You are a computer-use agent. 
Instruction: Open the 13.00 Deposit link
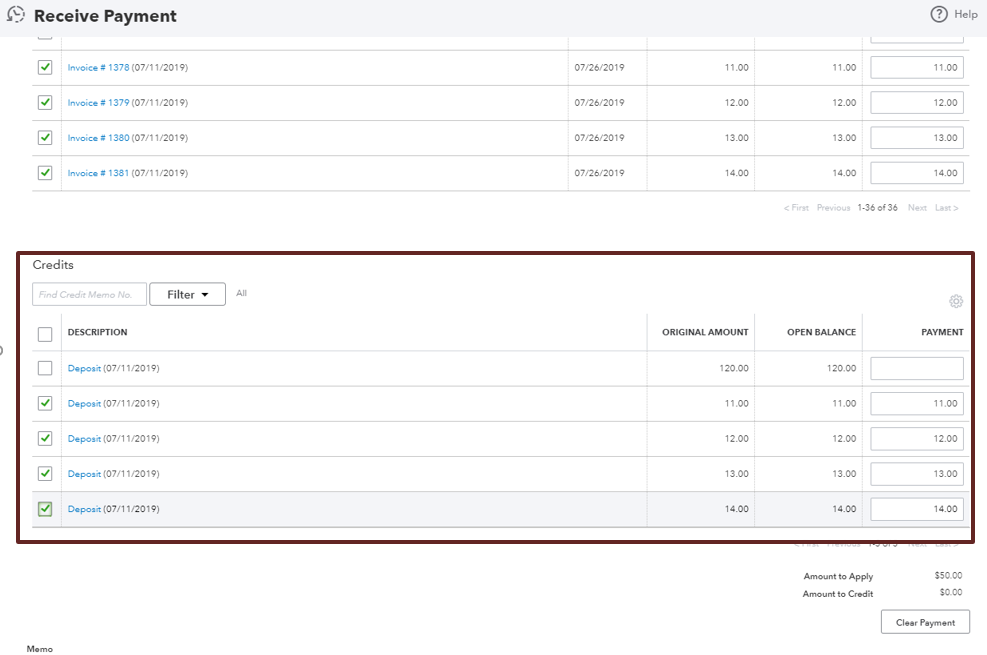pos(84,474)
